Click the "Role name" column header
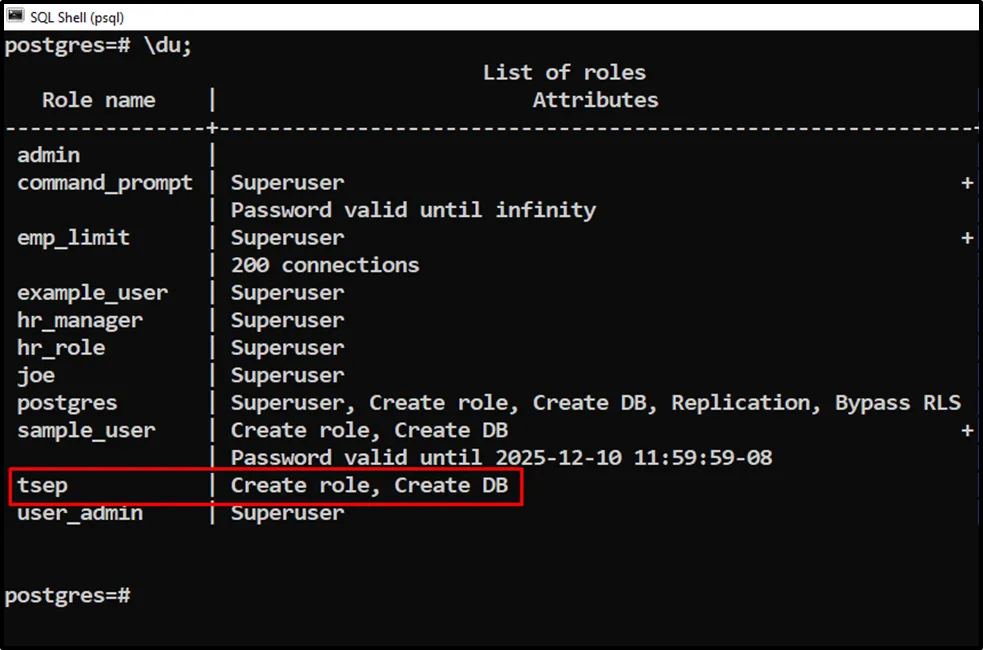The image size is (983, 650). point(98,100)
